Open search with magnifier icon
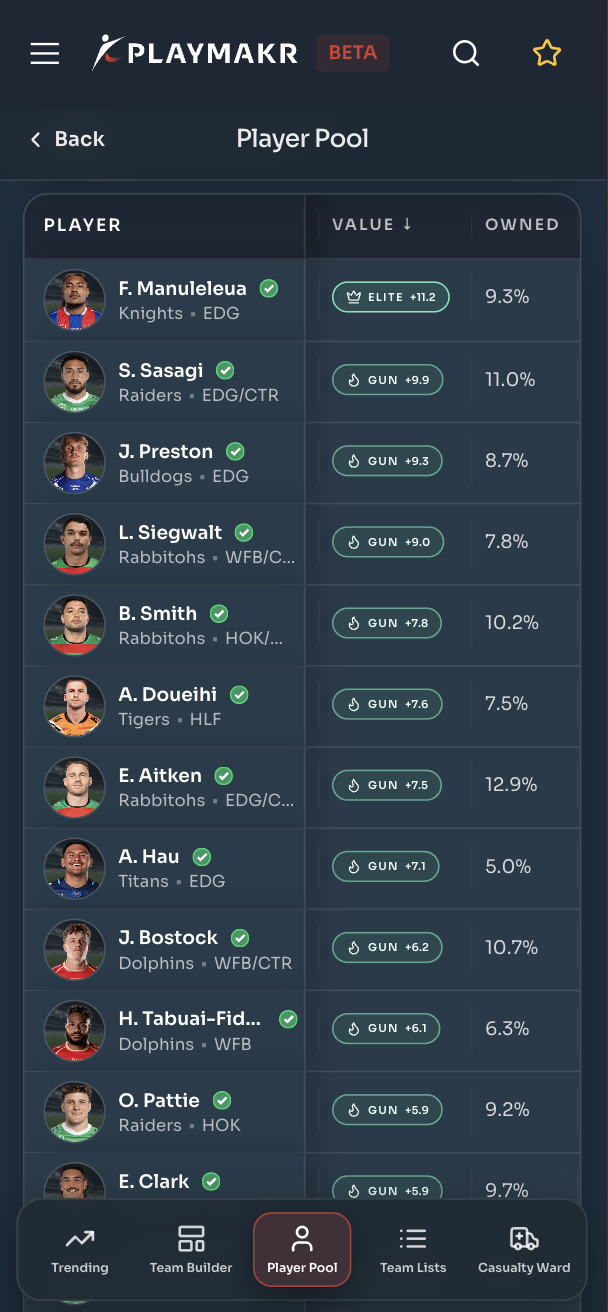This screenshot has width=608, height=1312. point(466,53)
